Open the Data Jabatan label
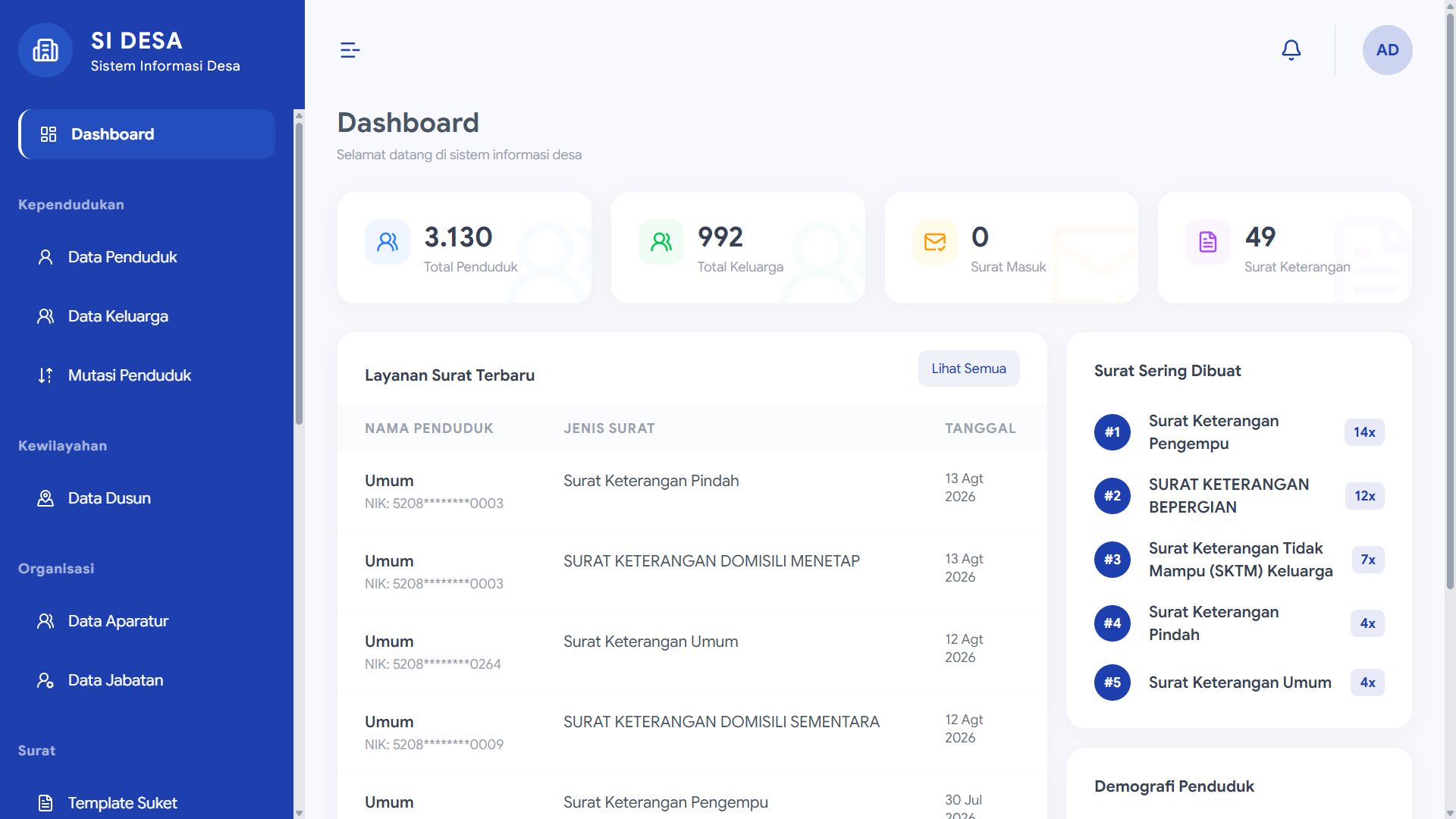 point(115,680)
